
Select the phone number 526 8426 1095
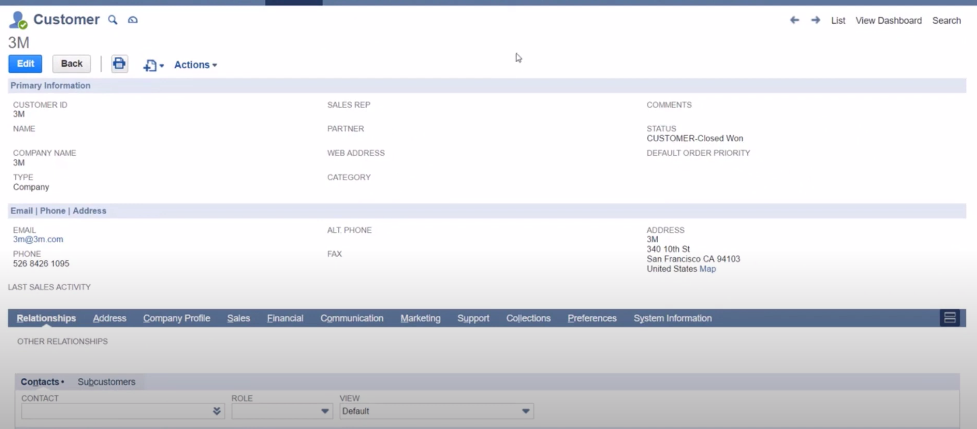[x=41, y=263]
